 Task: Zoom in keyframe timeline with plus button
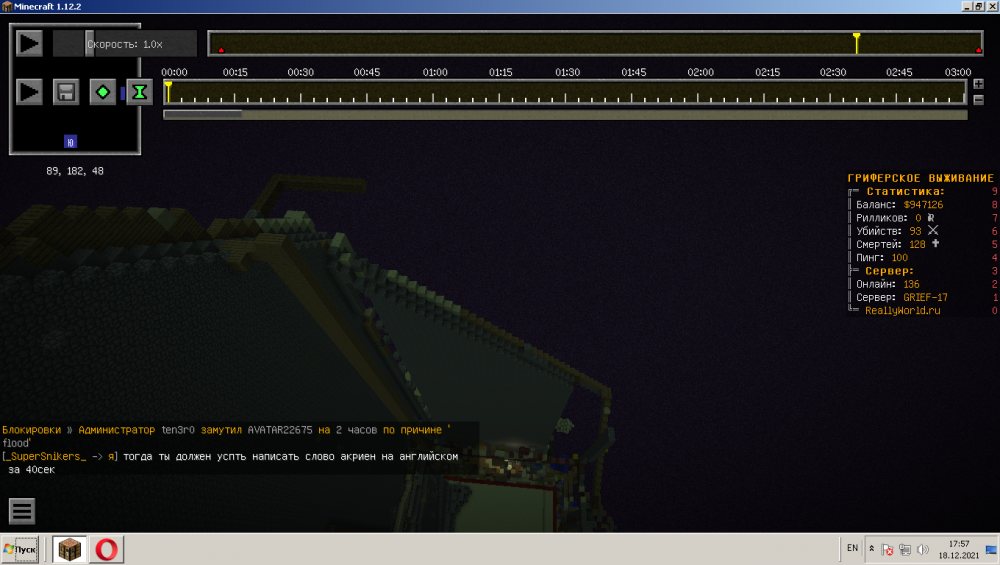978,84
